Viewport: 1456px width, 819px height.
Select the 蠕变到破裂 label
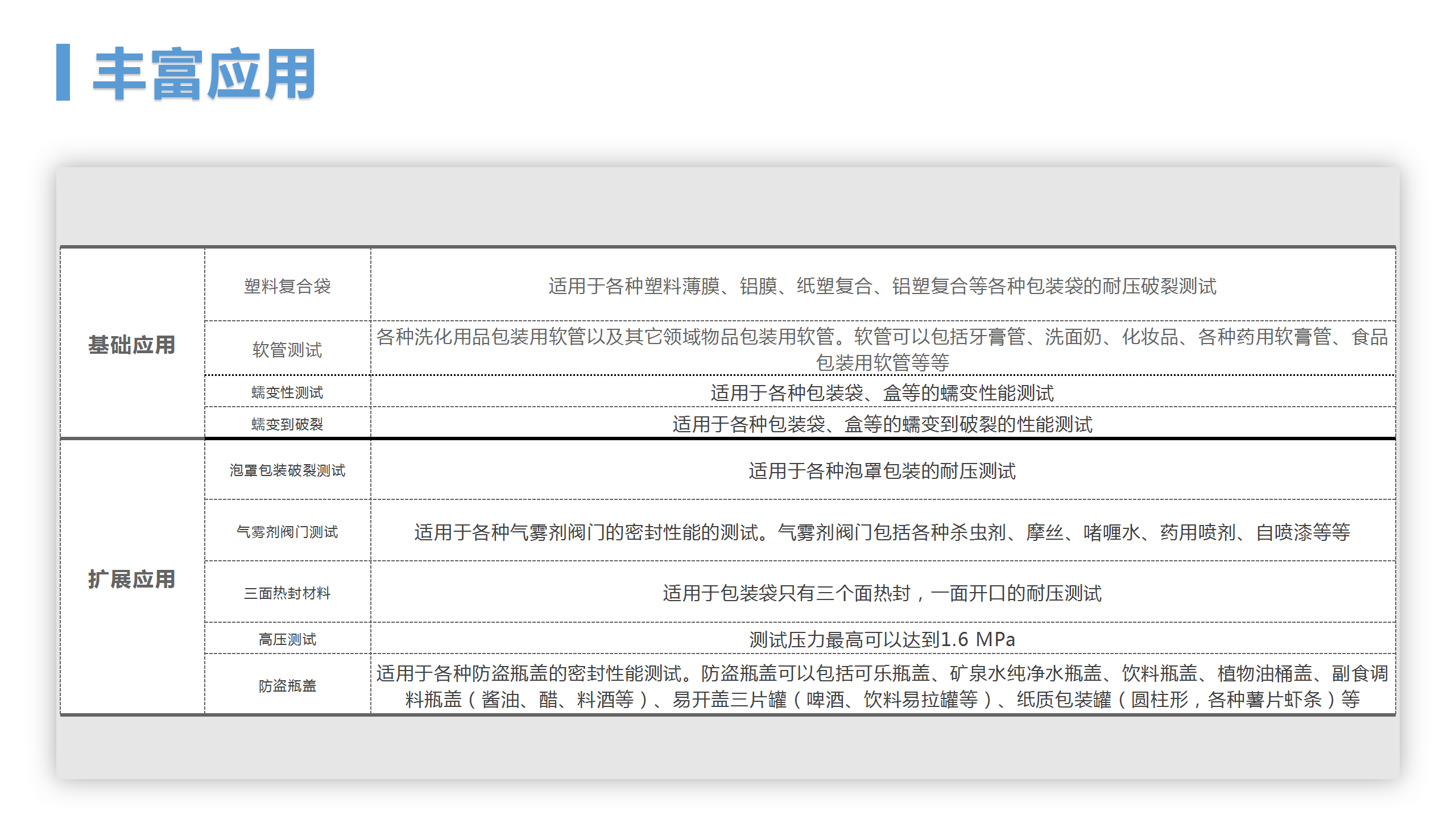point(287,424)
